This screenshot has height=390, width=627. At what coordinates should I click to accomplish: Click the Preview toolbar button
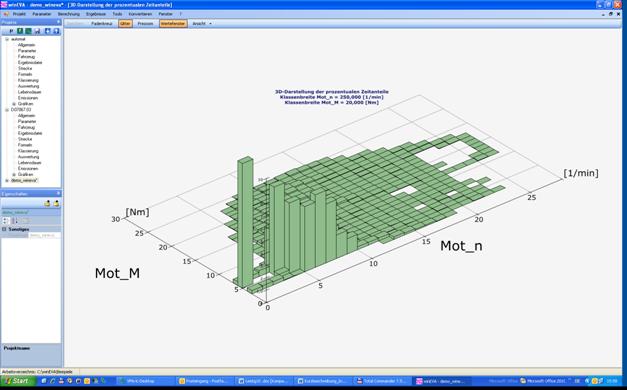point(145,24)
